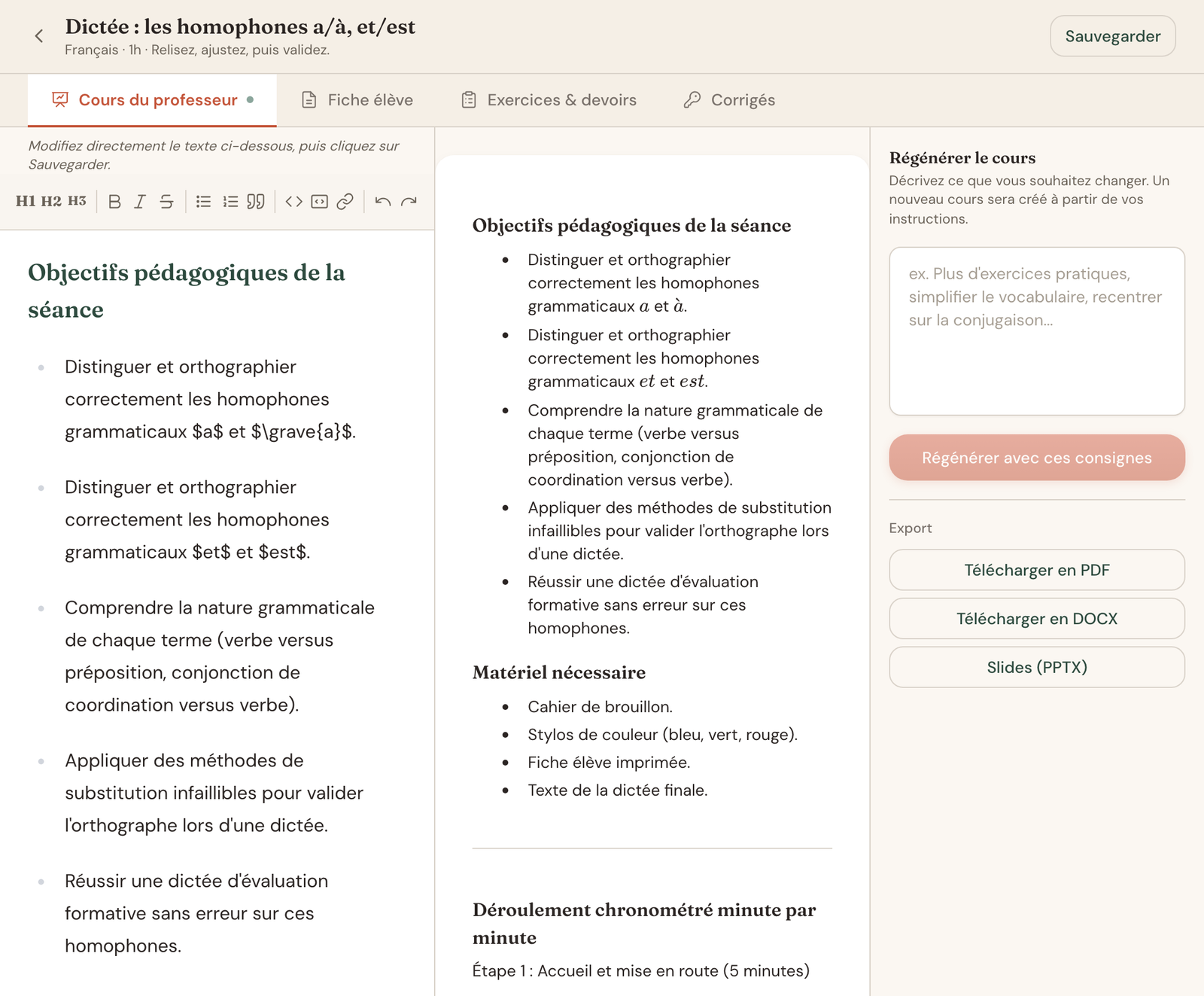Image resolution: width=1204 pixels, height=996 pixels.
Task: Open the Exercices & devoirs tab
Action: coord(549,100)
